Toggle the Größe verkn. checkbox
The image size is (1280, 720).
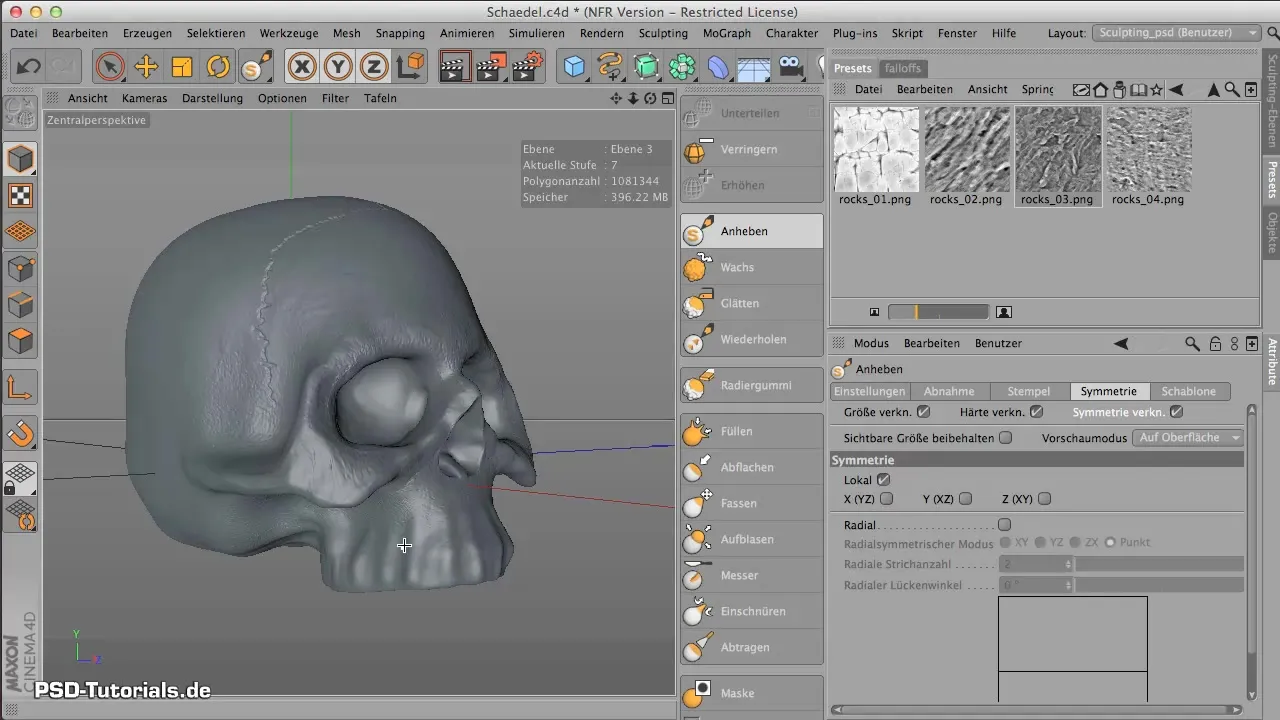[x=923, y=411]
